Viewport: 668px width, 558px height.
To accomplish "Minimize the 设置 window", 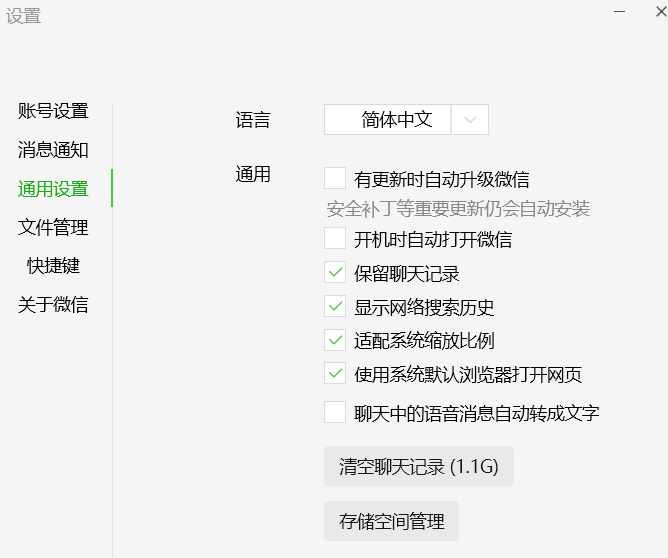I will pyautogui.click(x=619, y=12).
